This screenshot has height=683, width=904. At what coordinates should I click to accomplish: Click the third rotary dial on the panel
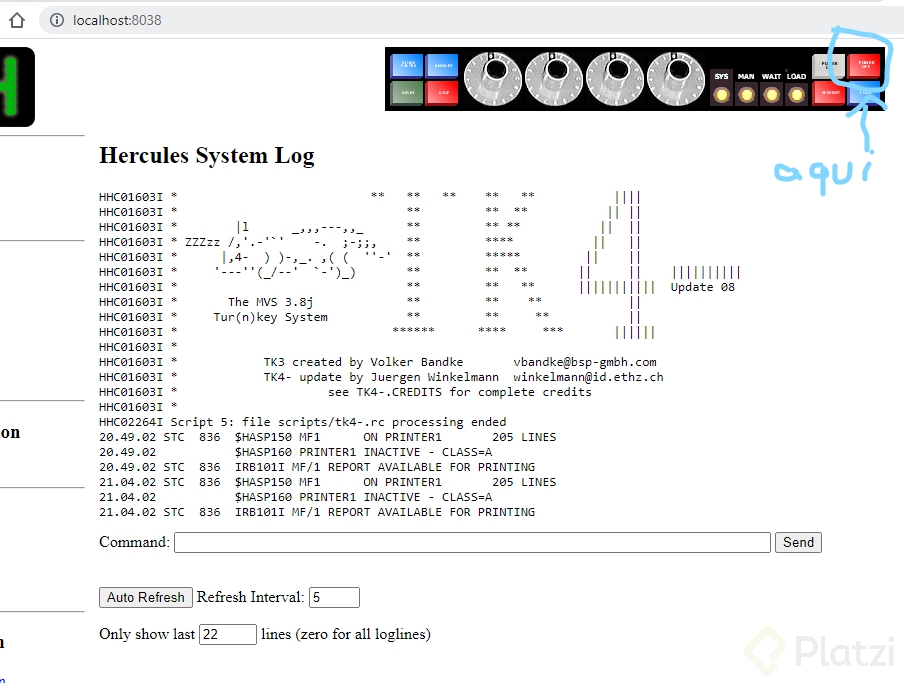pos(615,79)
